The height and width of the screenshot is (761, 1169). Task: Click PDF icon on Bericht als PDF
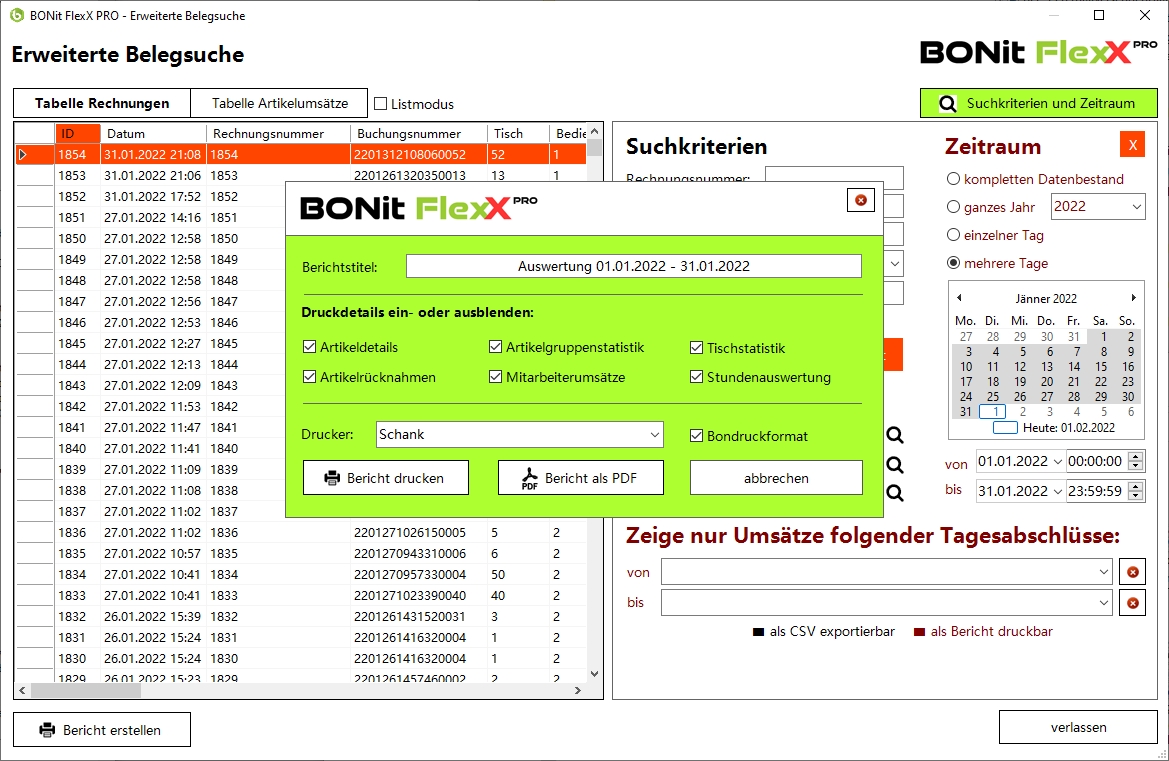530,479
